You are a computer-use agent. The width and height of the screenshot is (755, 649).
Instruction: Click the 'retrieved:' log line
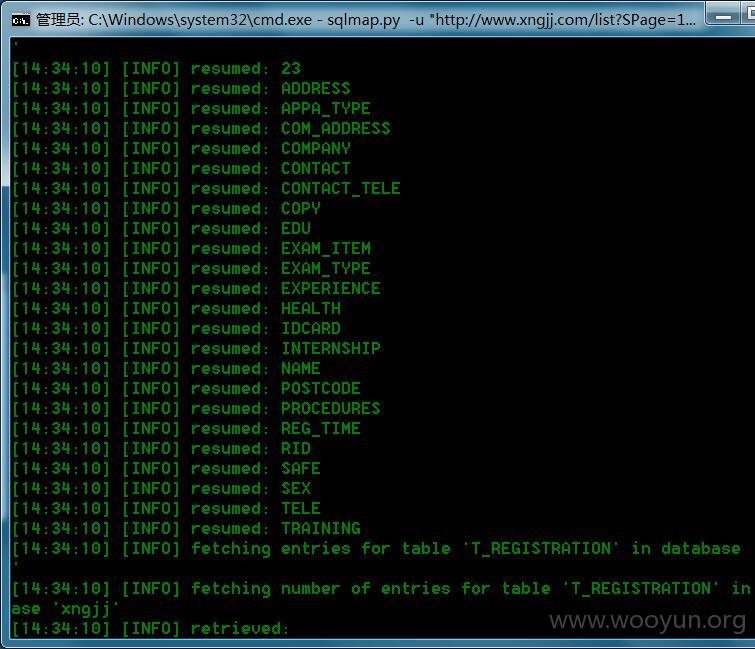(x=150, y=628)
